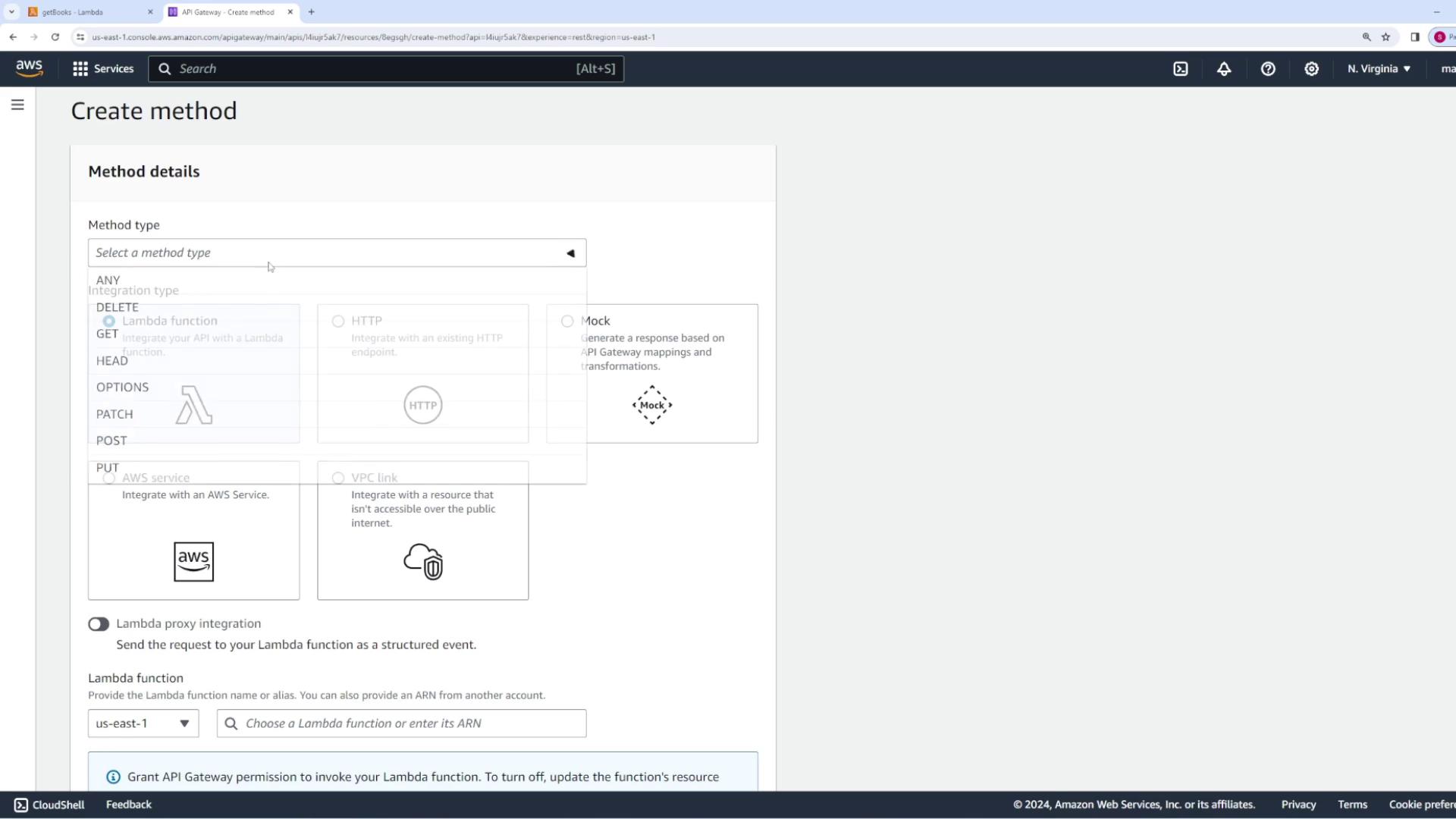Click the AWS logo home icon
Viewport: 1456px width, 819px height.
coord(30,68)
